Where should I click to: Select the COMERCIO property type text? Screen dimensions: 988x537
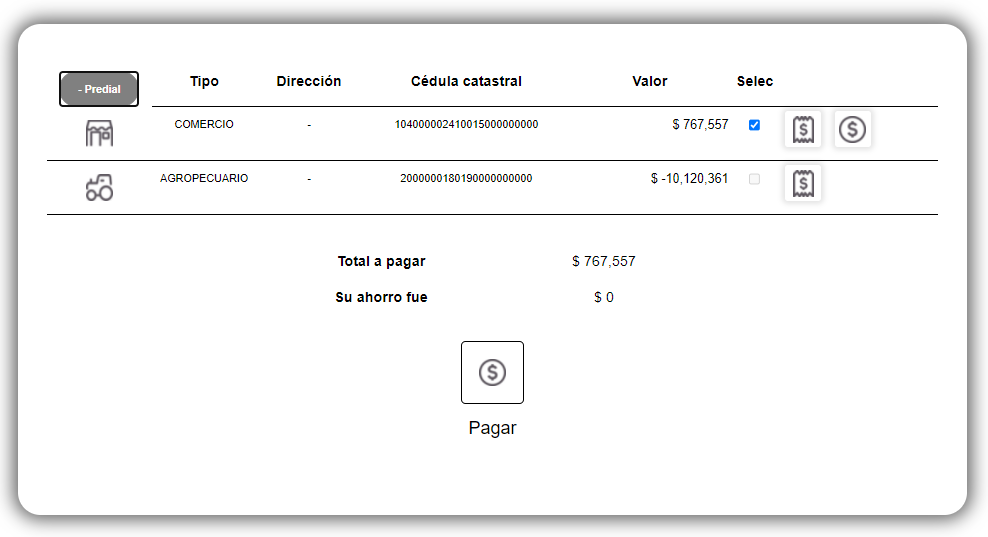point(204,125)
